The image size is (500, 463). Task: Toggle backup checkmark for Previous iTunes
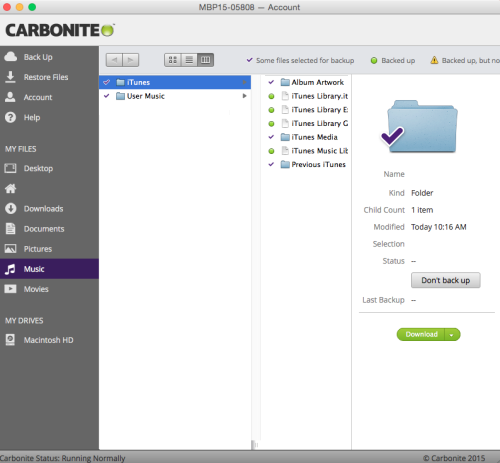(x=271, y=164)
